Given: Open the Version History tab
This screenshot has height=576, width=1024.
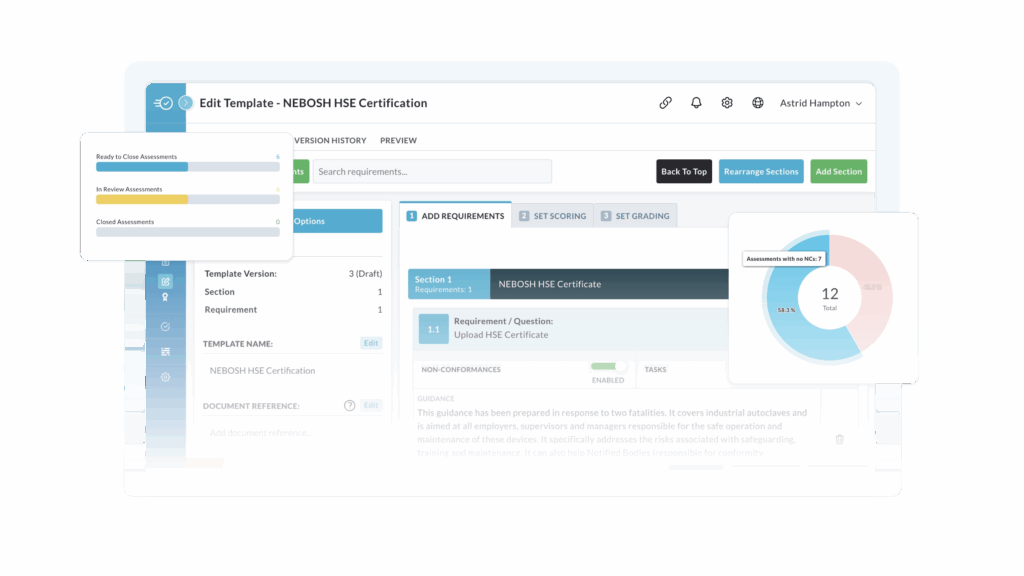Looking at the screenshot, I should (330, 140).
